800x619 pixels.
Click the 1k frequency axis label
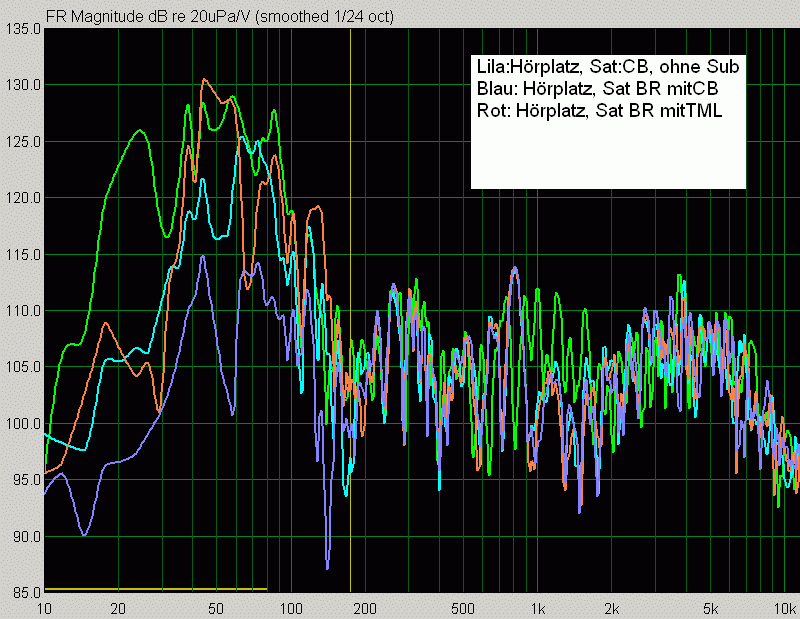coord(538,608)
